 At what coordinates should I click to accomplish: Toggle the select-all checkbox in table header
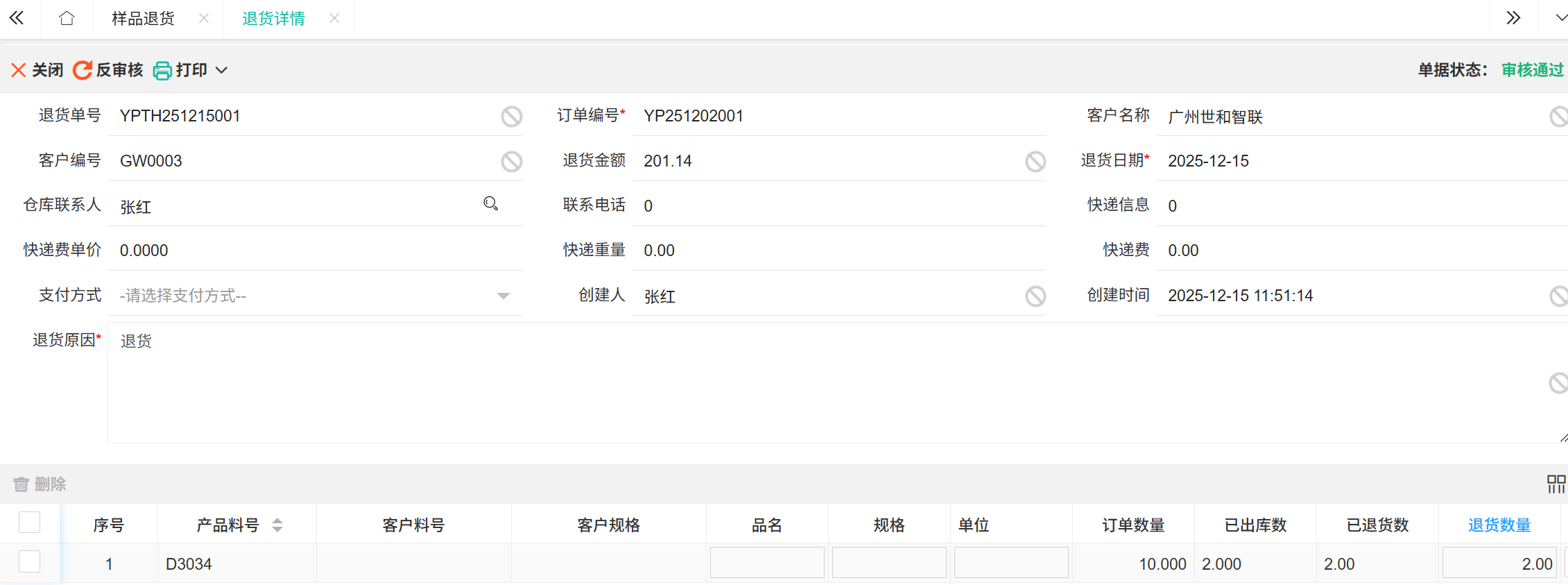tap(29, 523)
